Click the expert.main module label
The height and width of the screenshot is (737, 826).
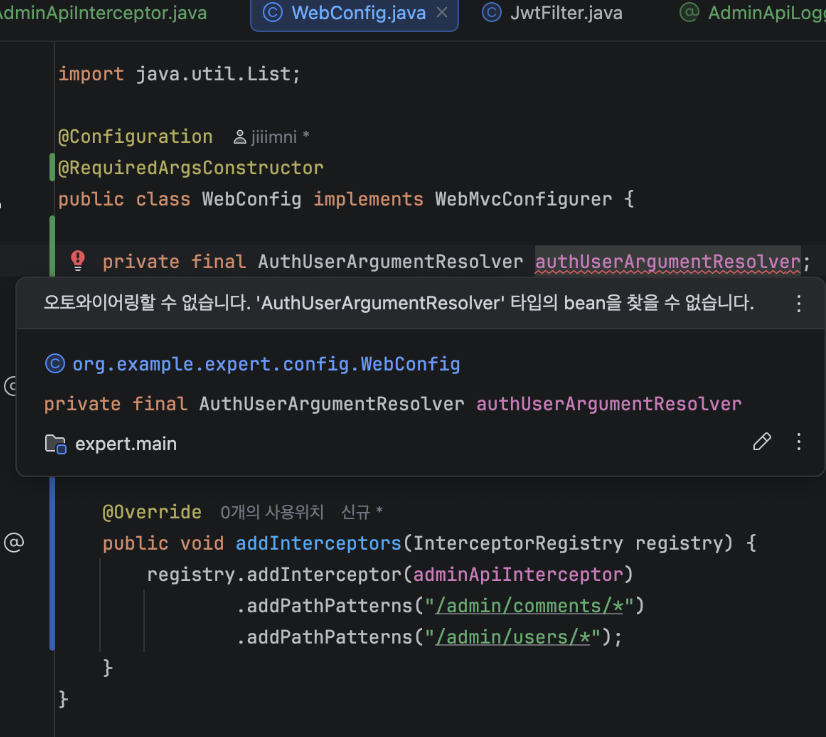coord(126,444)
